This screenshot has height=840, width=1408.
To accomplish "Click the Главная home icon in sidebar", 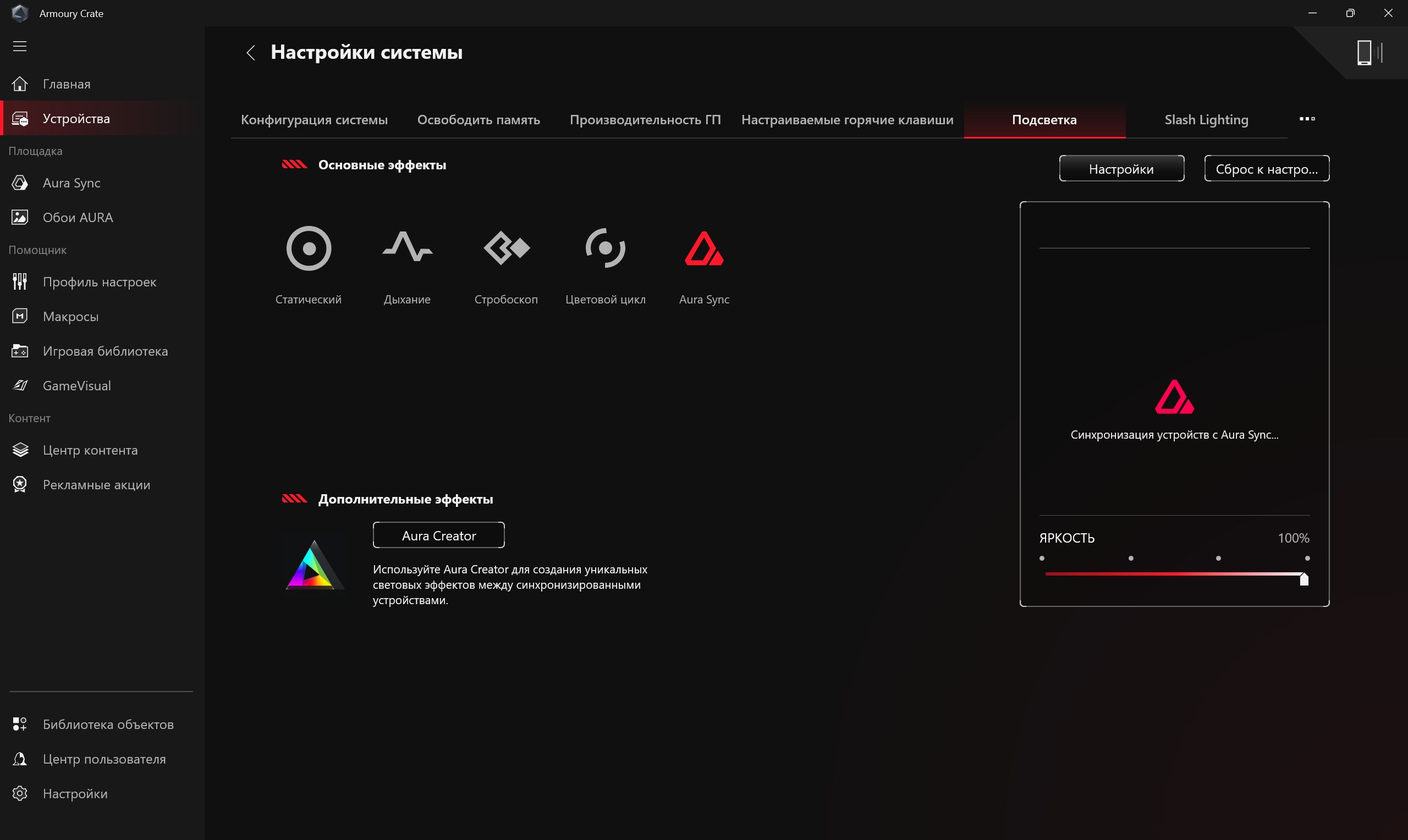I will click(x=20, y=84).
